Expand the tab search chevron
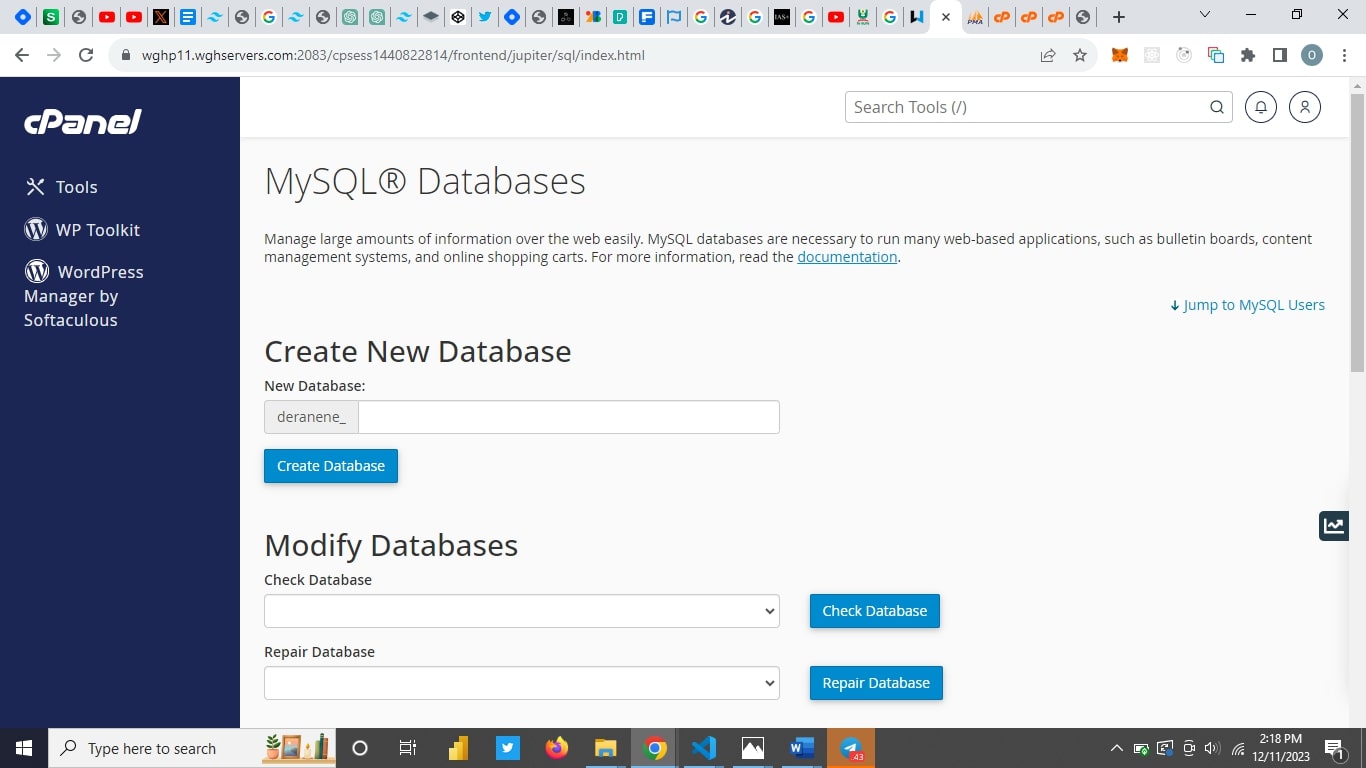Viewport: 1366px width, 768px height. [x=1205, y=15]
